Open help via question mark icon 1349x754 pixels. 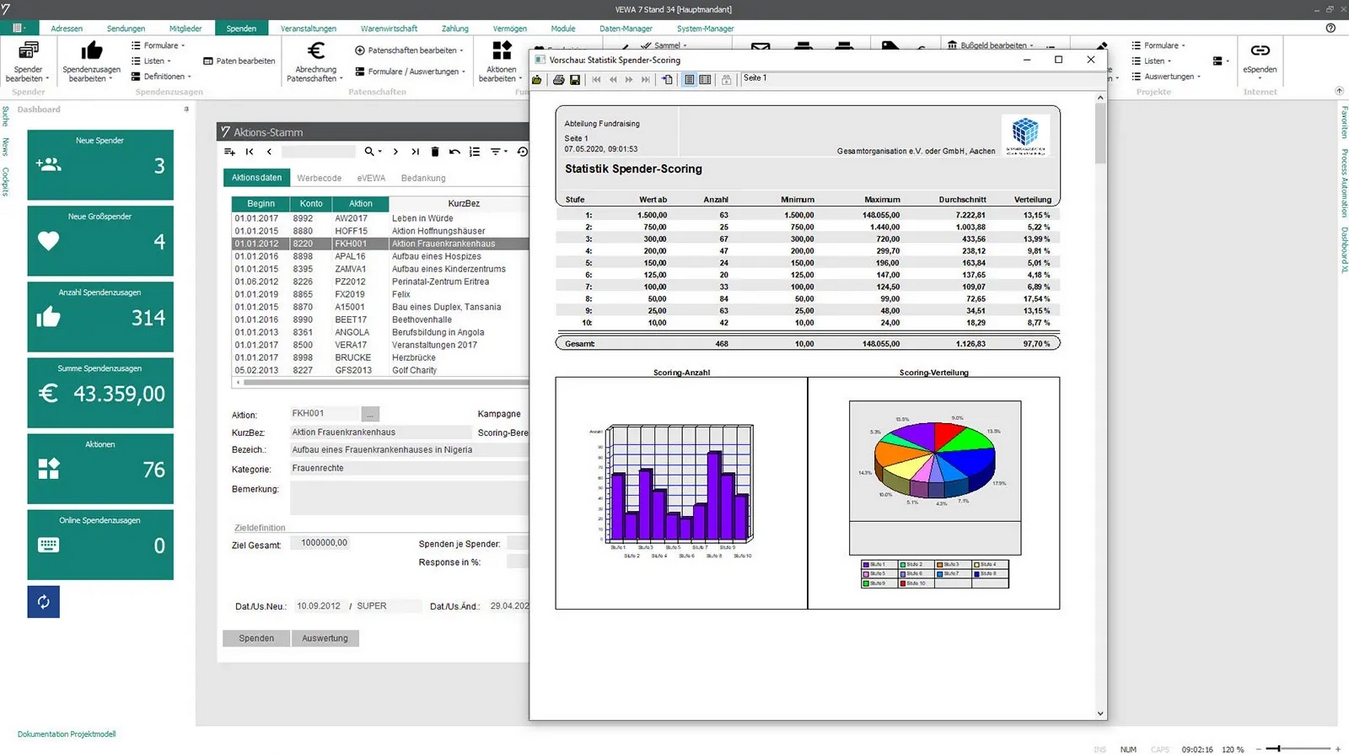tap(1331, 28)
